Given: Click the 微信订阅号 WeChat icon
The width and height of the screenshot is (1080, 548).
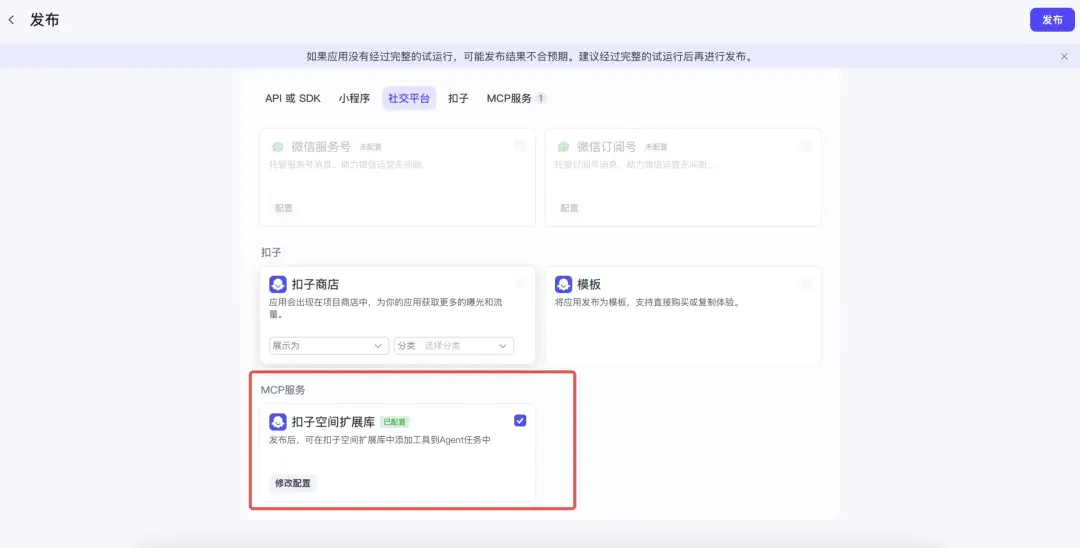Looking at the screenshot, I should (x=564, y=146).
